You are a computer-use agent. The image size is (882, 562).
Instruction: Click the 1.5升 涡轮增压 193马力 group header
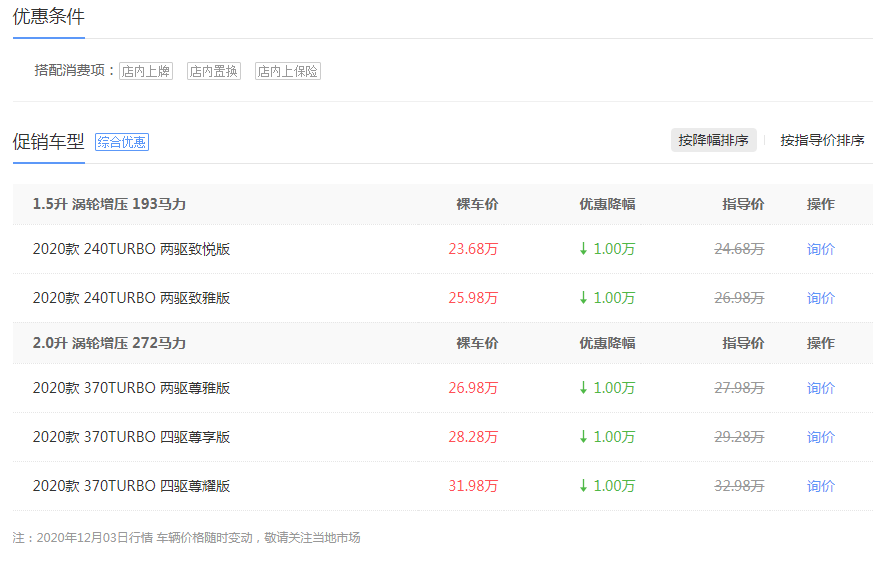[x=109, y=204]
